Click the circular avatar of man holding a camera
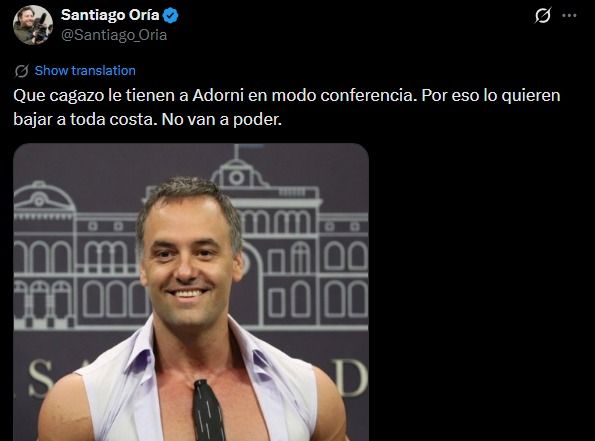Screen dimensions: 595x441 click(33, 25)
